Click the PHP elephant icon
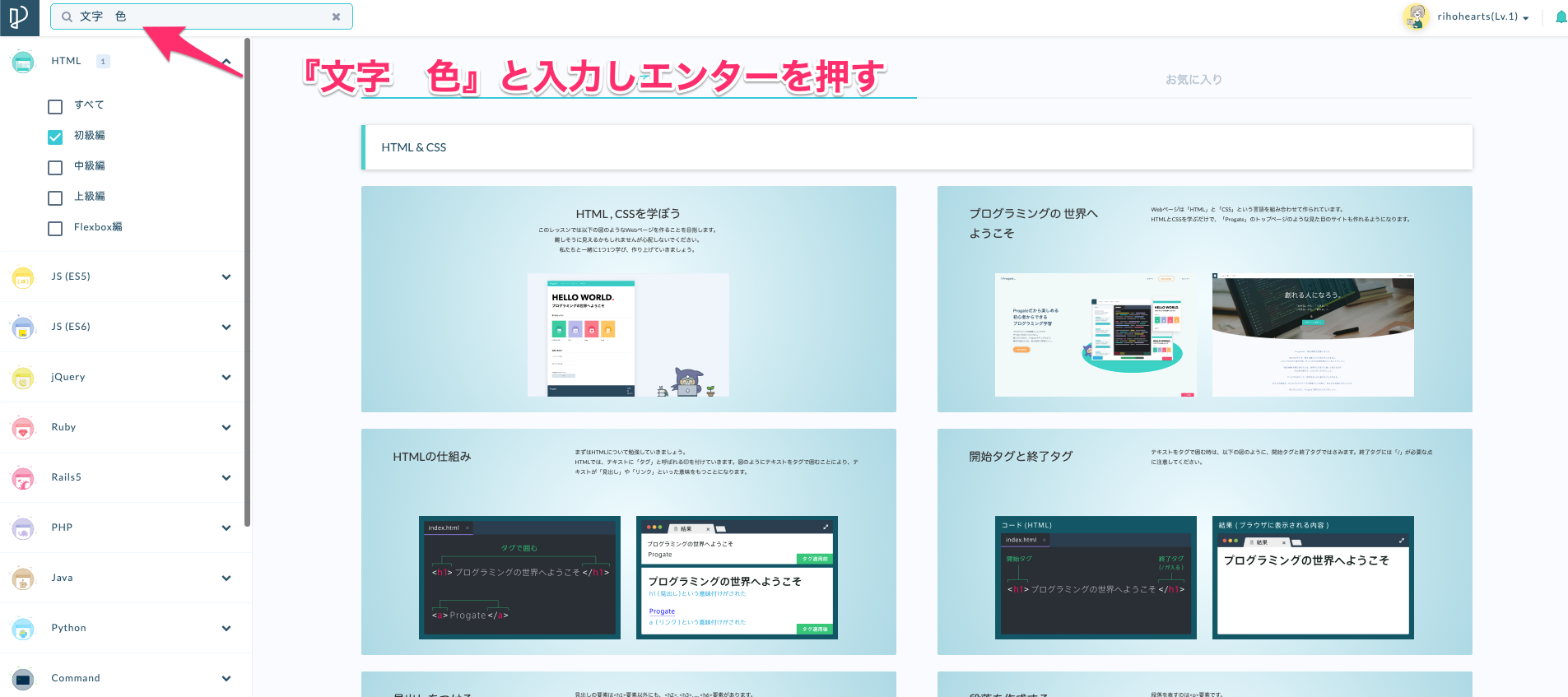Image resolution: width=1568 pixels, height=697 pixels. click(x=23, y=528)
